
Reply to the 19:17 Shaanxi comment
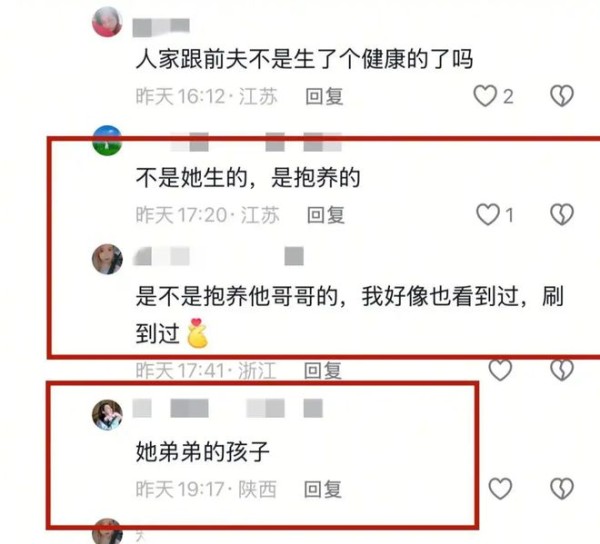[323, 489]
